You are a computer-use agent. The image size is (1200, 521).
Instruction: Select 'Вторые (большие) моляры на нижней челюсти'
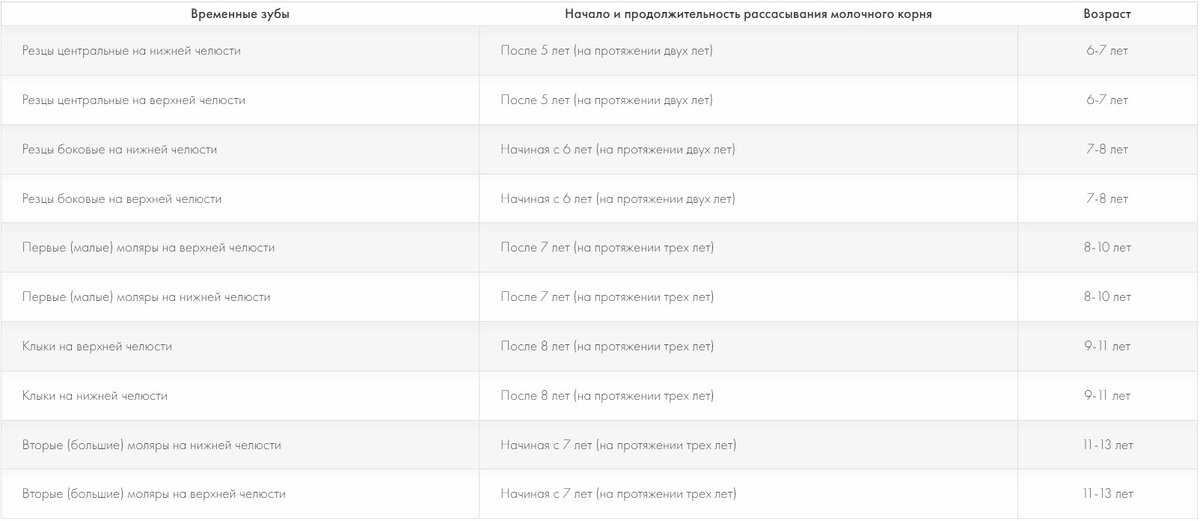click(151, 445)
